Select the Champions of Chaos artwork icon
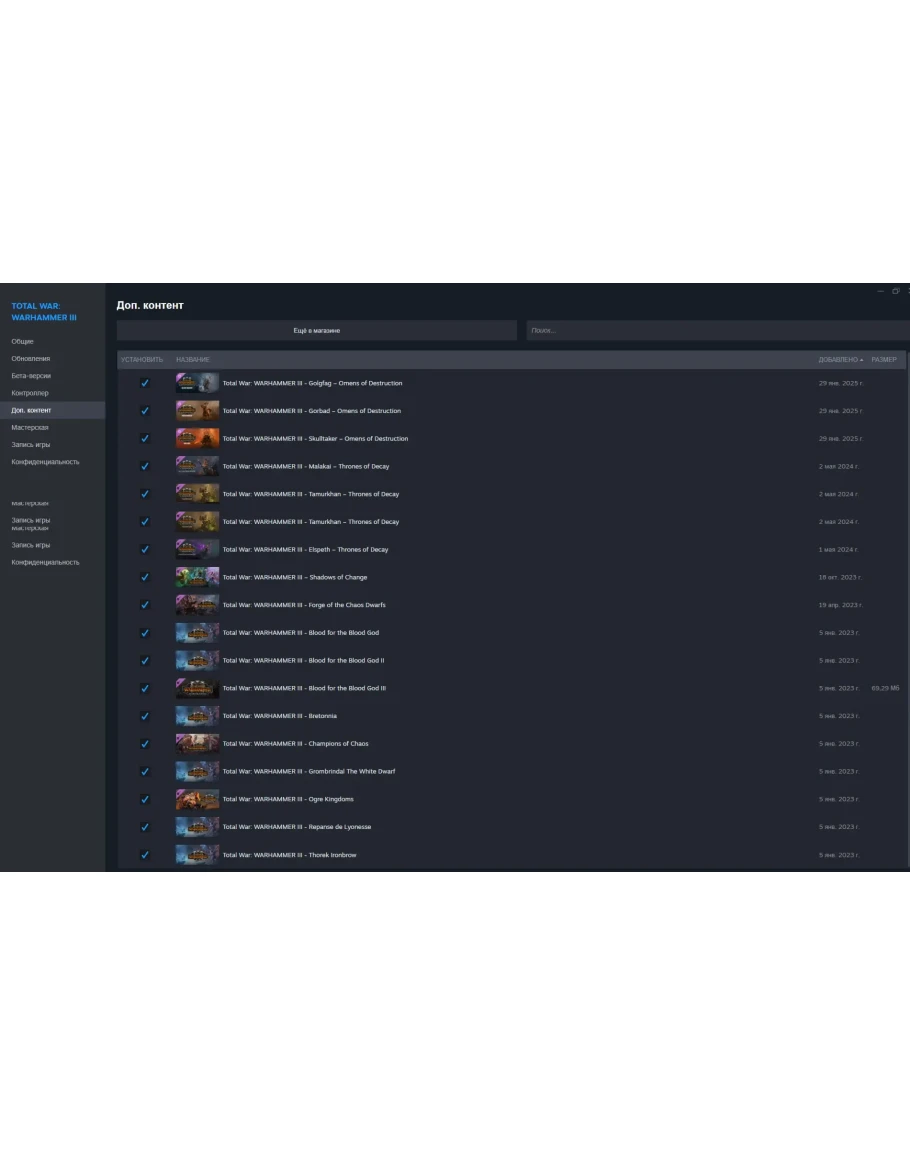This screenshot has height=1155, width=910. [197, 744]
